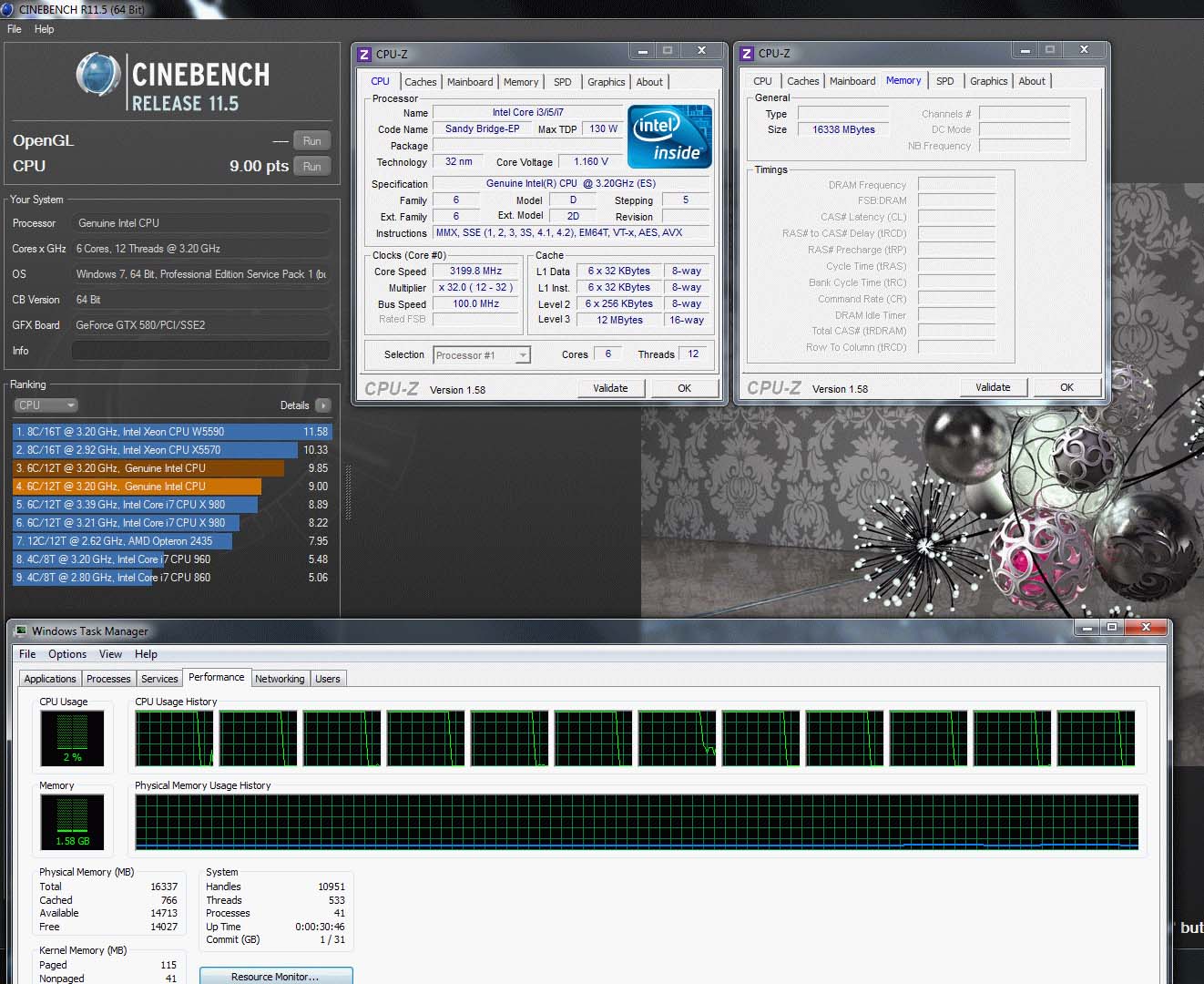This screenshot has width=1204, height=984.
Task: Click the Intel inside logo in CPU-Z
Action: [669, 137]
